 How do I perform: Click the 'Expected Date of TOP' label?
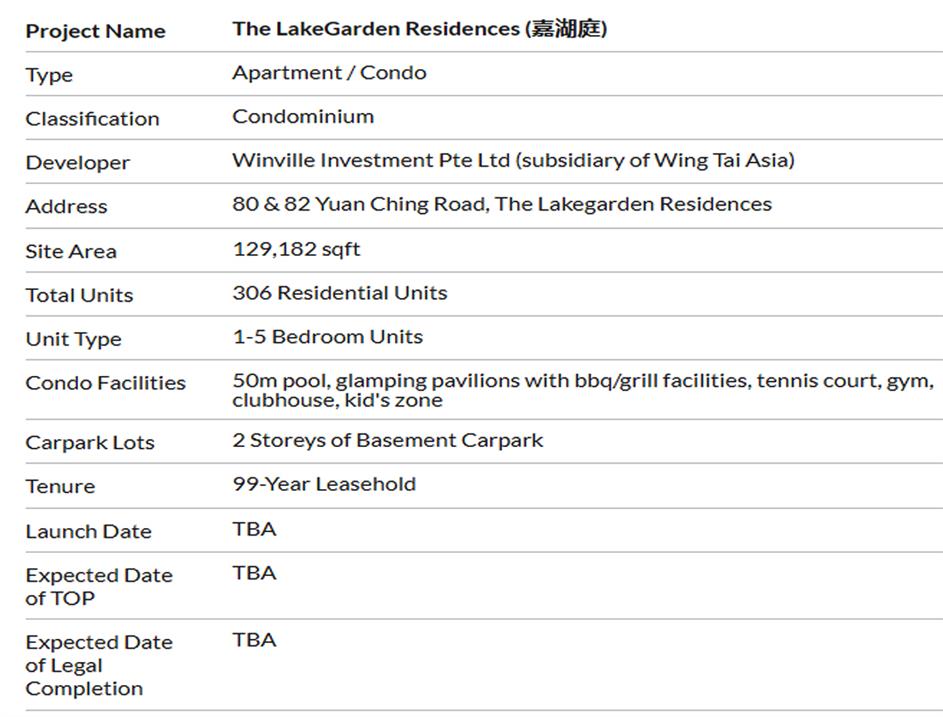pos(98,587)
